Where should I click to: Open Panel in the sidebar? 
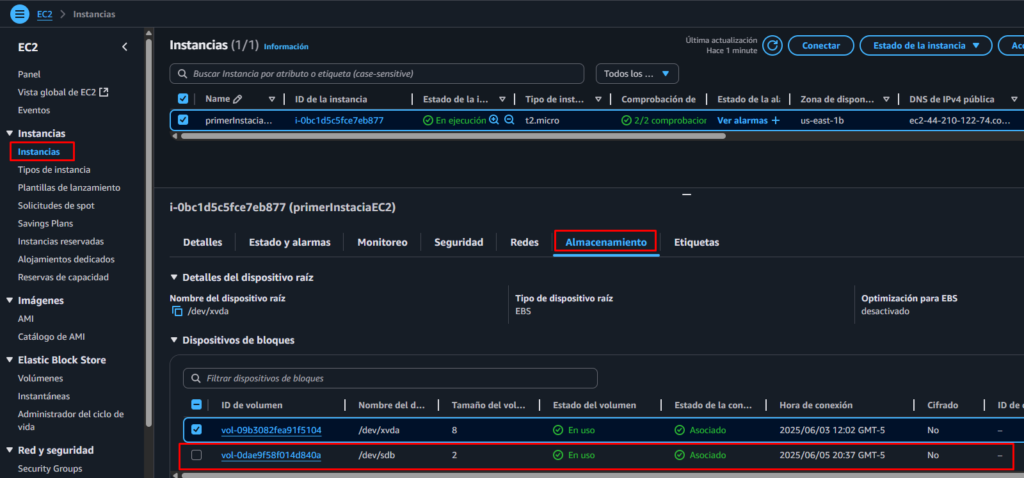tap(29, 74)
